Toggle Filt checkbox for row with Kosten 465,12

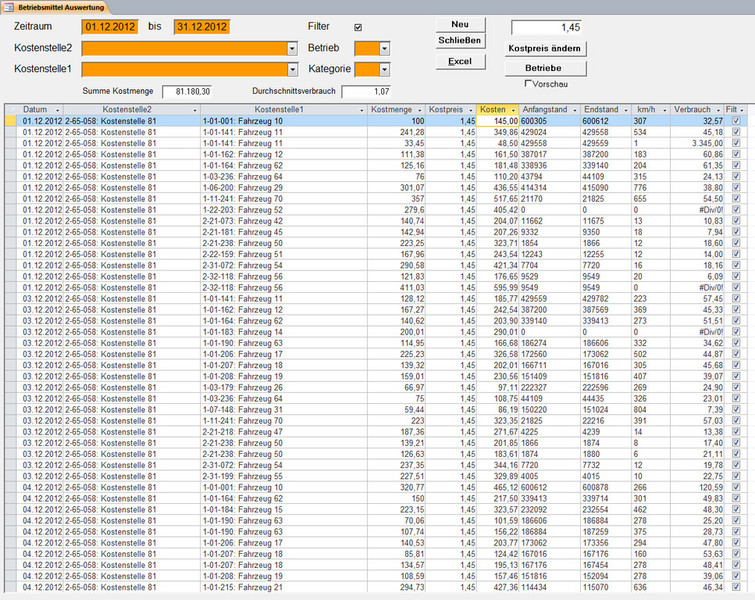[x=736, y=487]
